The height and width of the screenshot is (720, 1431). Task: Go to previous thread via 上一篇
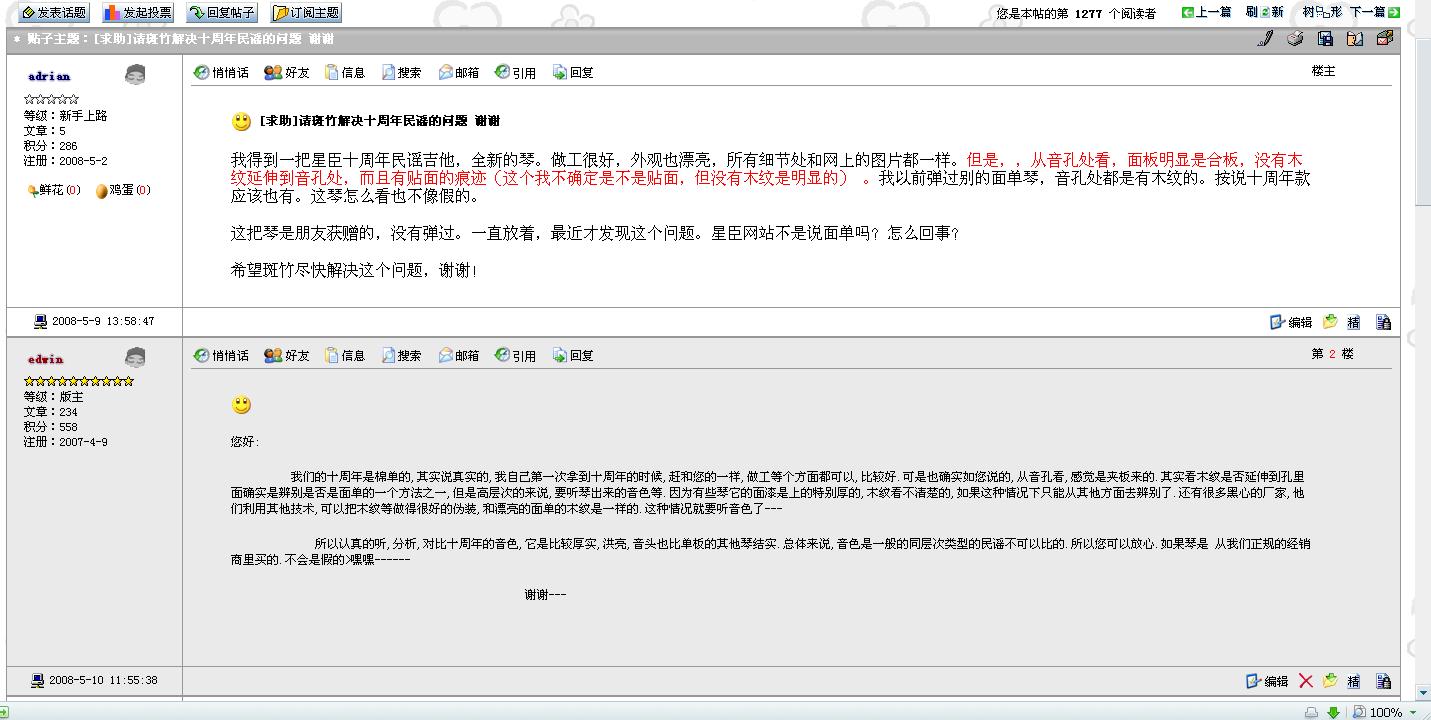tap(1206, 13)
